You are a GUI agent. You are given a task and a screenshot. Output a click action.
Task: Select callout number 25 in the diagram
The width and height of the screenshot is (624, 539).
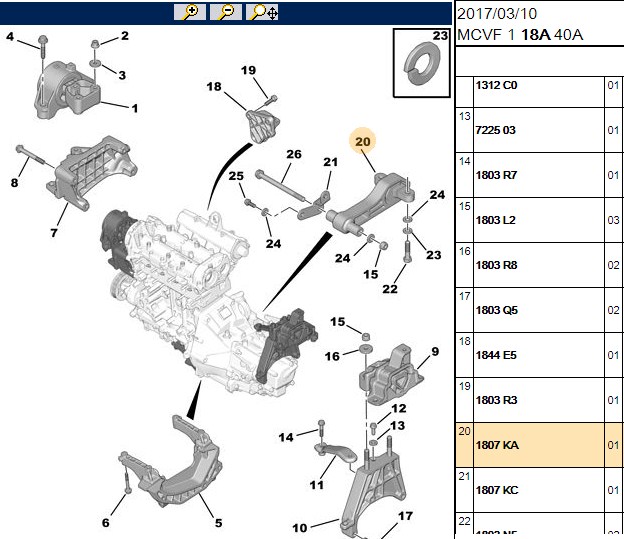(236, 176)
